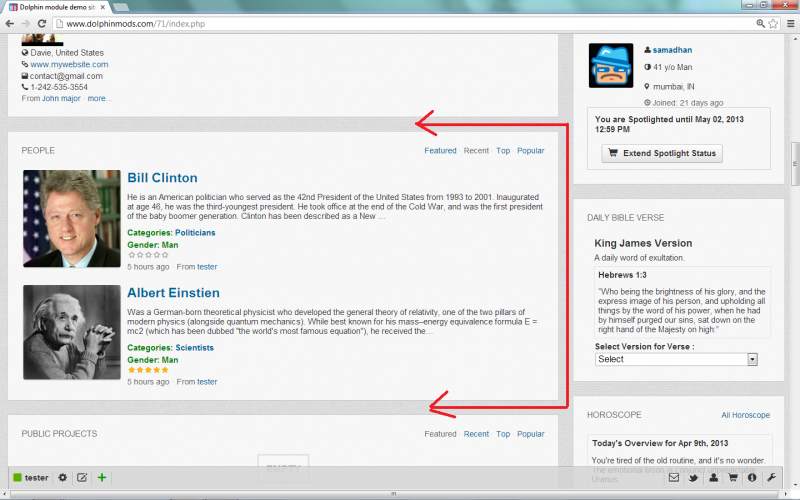Open the Albert Einstien title link
Viewport: 800px width, 500px height.
coord(173,293)
